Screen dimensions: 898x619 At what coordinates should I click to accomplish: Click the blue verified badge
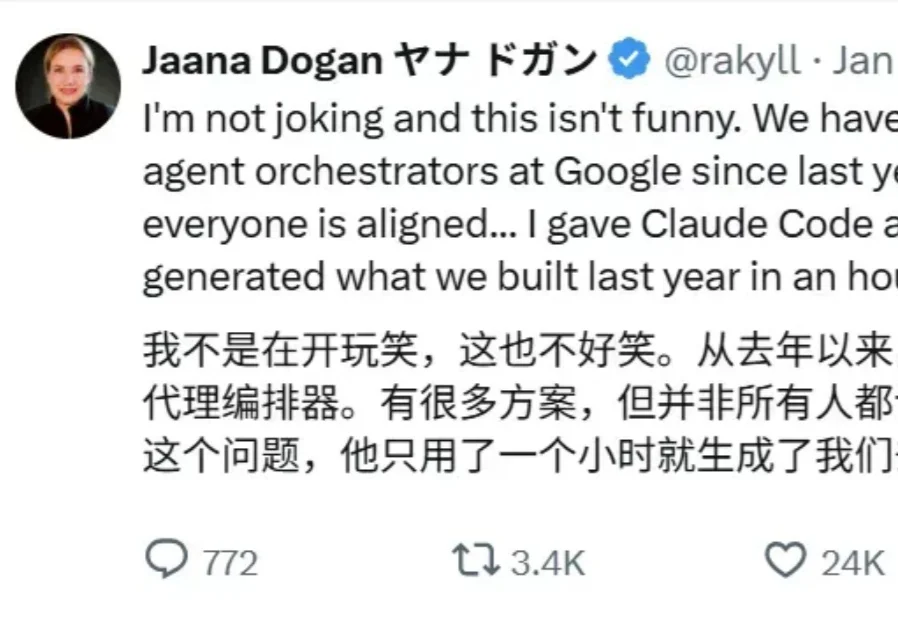[x=630, y=62]
